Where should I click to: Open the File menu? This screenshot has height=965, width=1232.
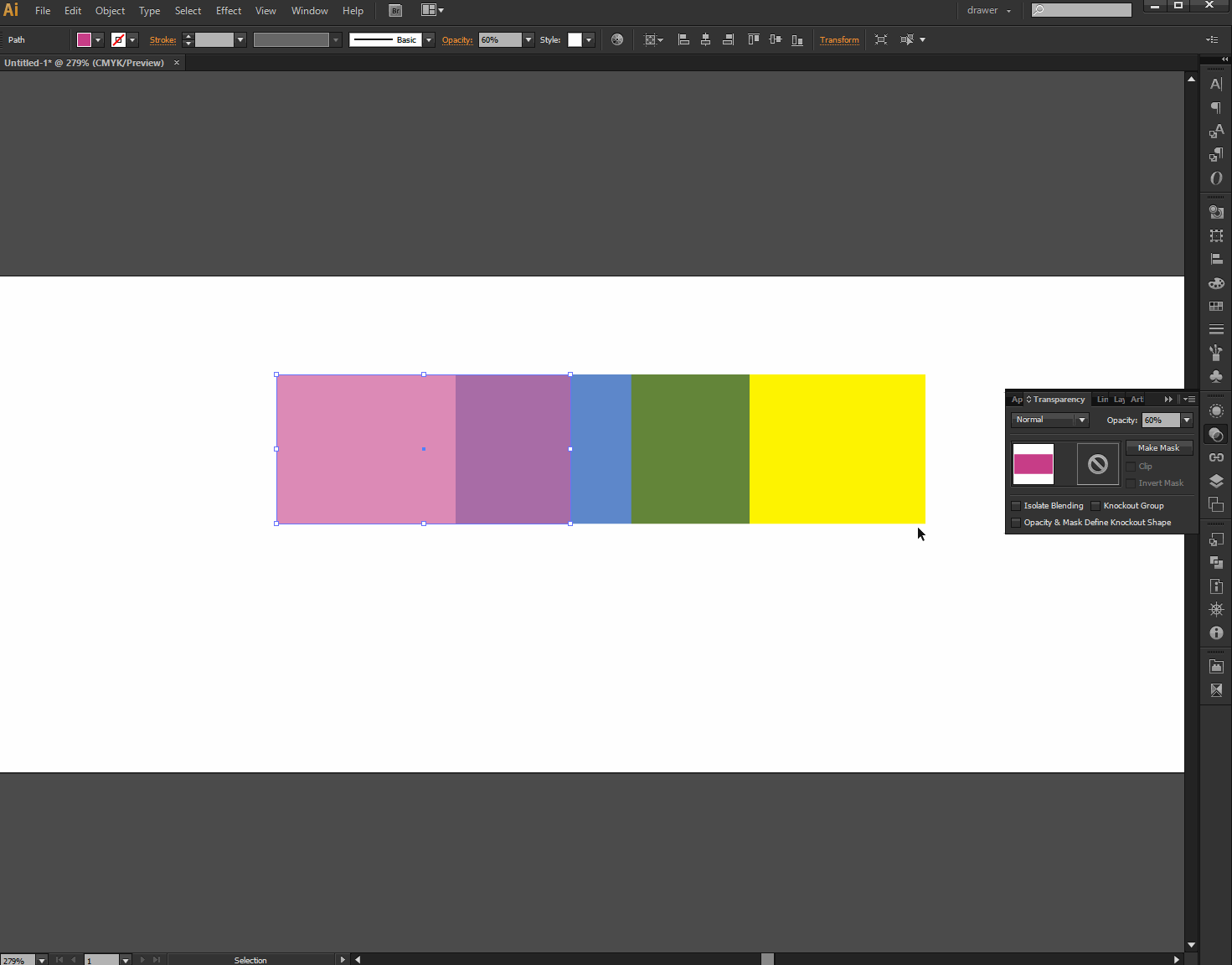[x=43, y=11]
